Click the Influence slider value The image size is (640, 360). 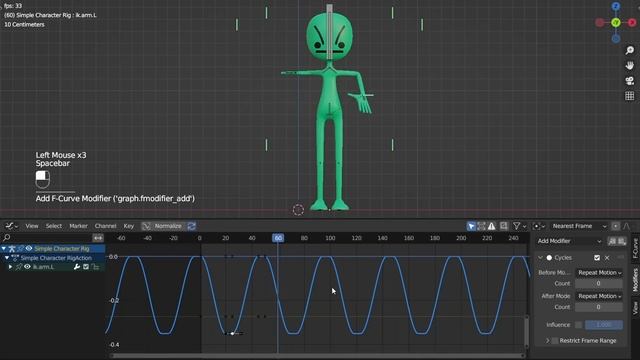[x=604, y=325]
